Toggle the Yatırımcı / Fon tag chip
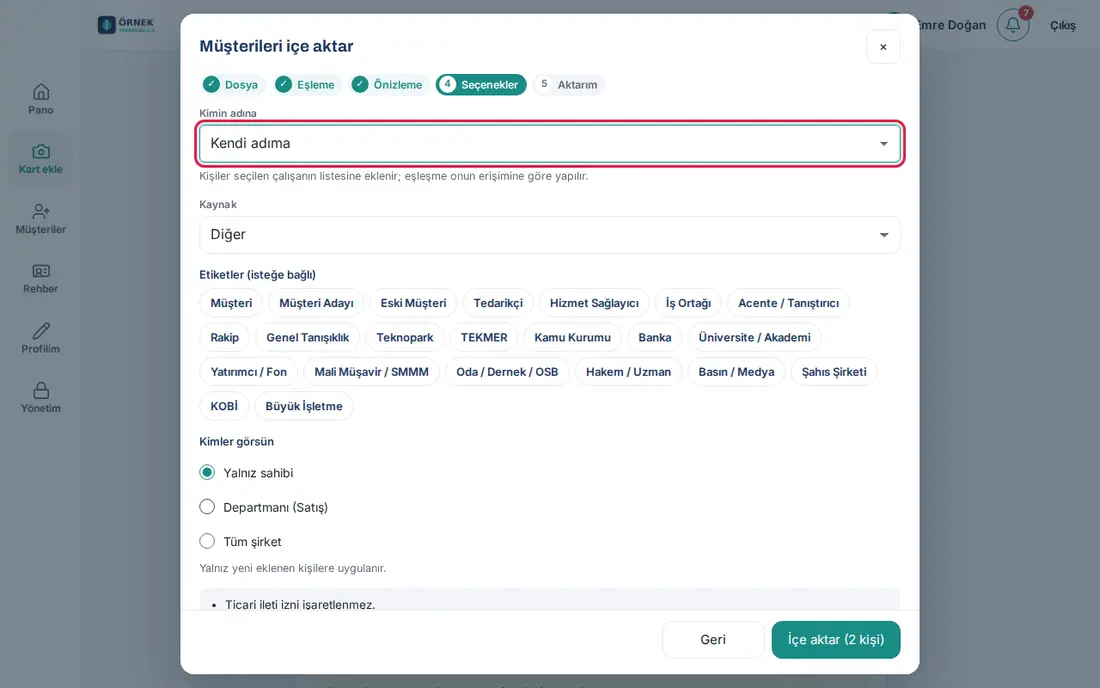1100x688 pixels. [248, 372]
